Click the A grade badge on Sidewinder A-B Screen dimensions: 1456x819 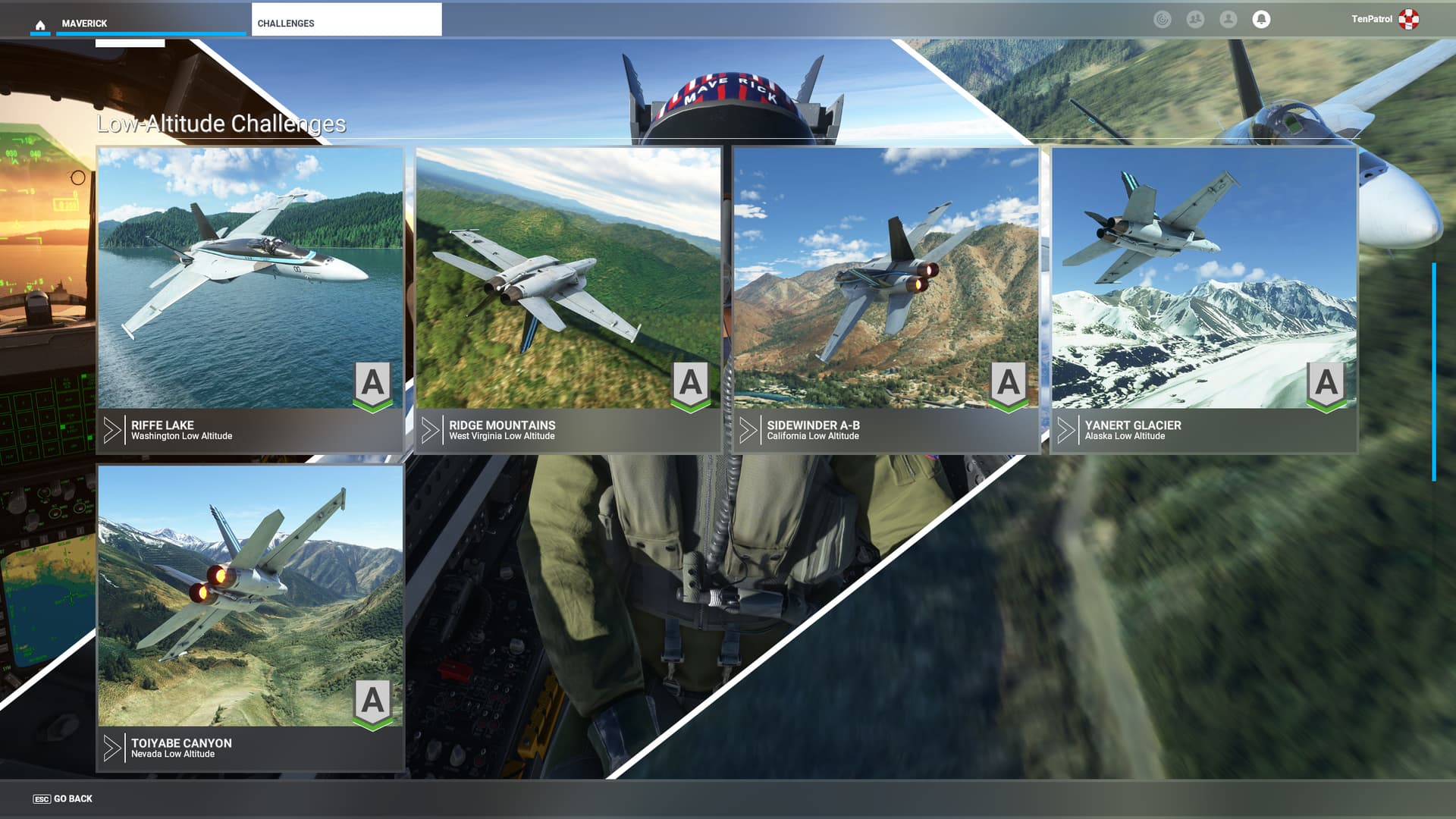1007,383
